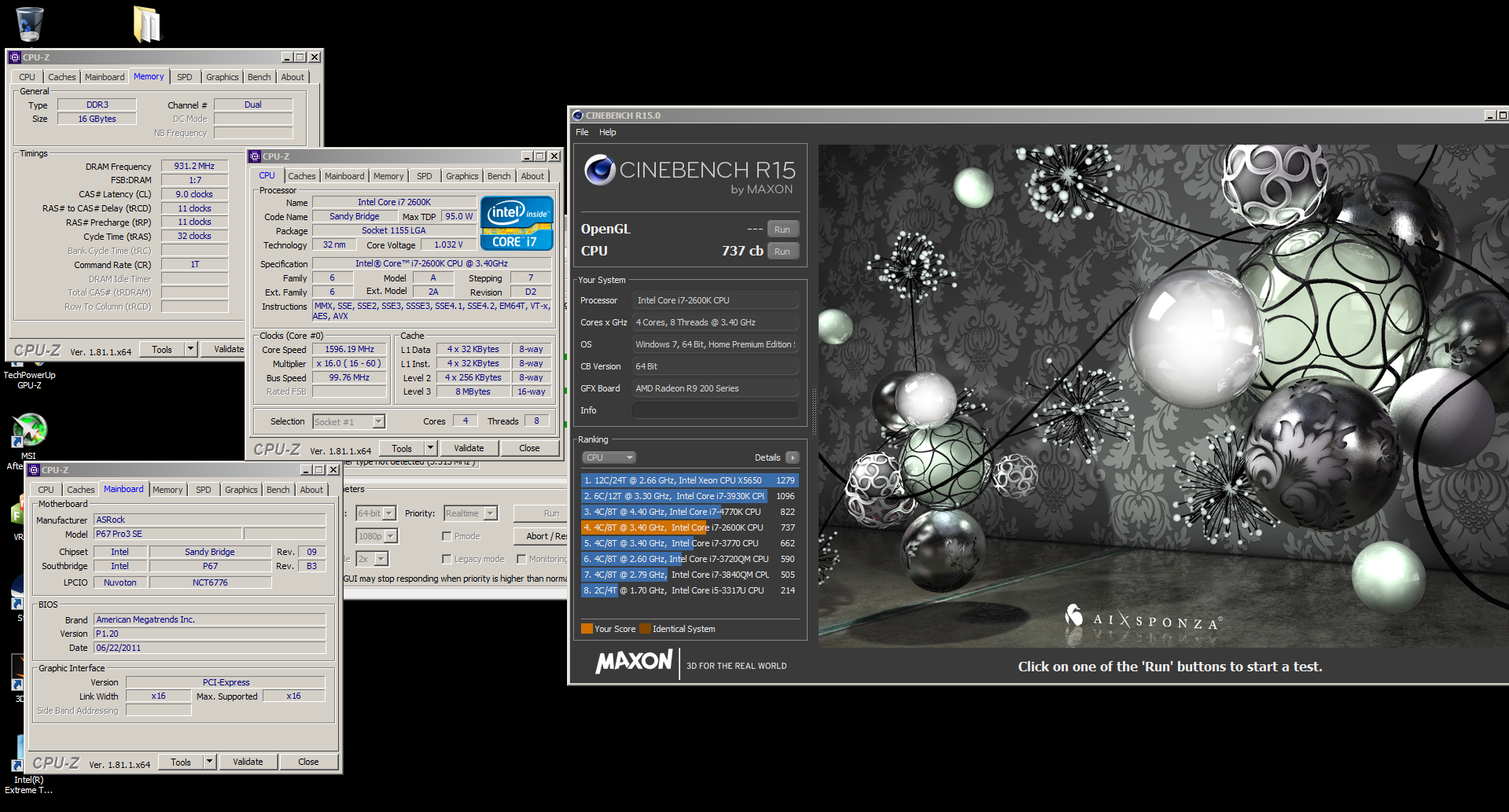Select the Xeon CPU X5650 ranking row
This screenshot has height=812, width=1509.
coord(690,480)
